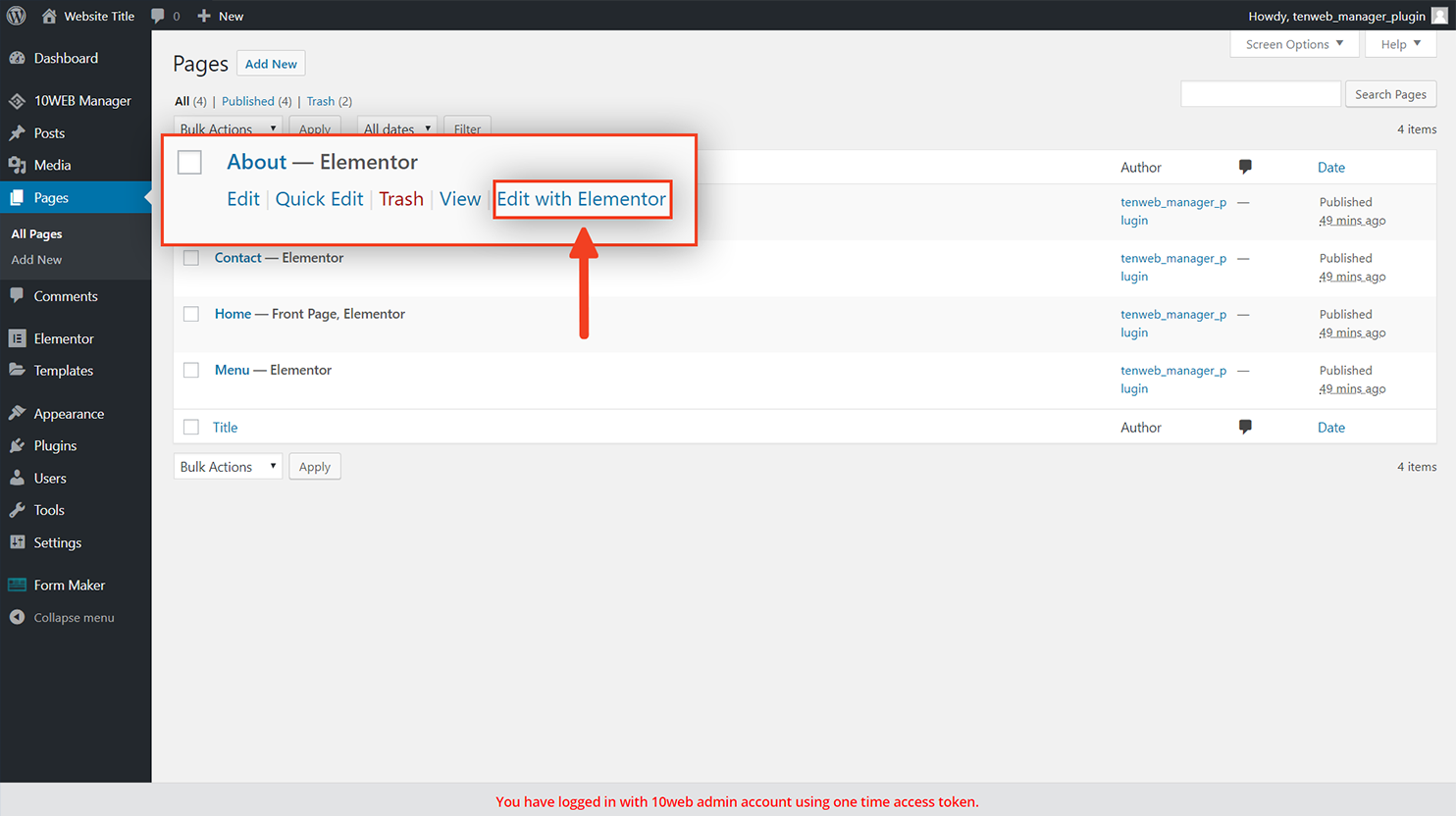Image resolution: width=1456 pixels, height=816 pixels.
Task: Check the About page checkbox
Action: pos(189,162)
